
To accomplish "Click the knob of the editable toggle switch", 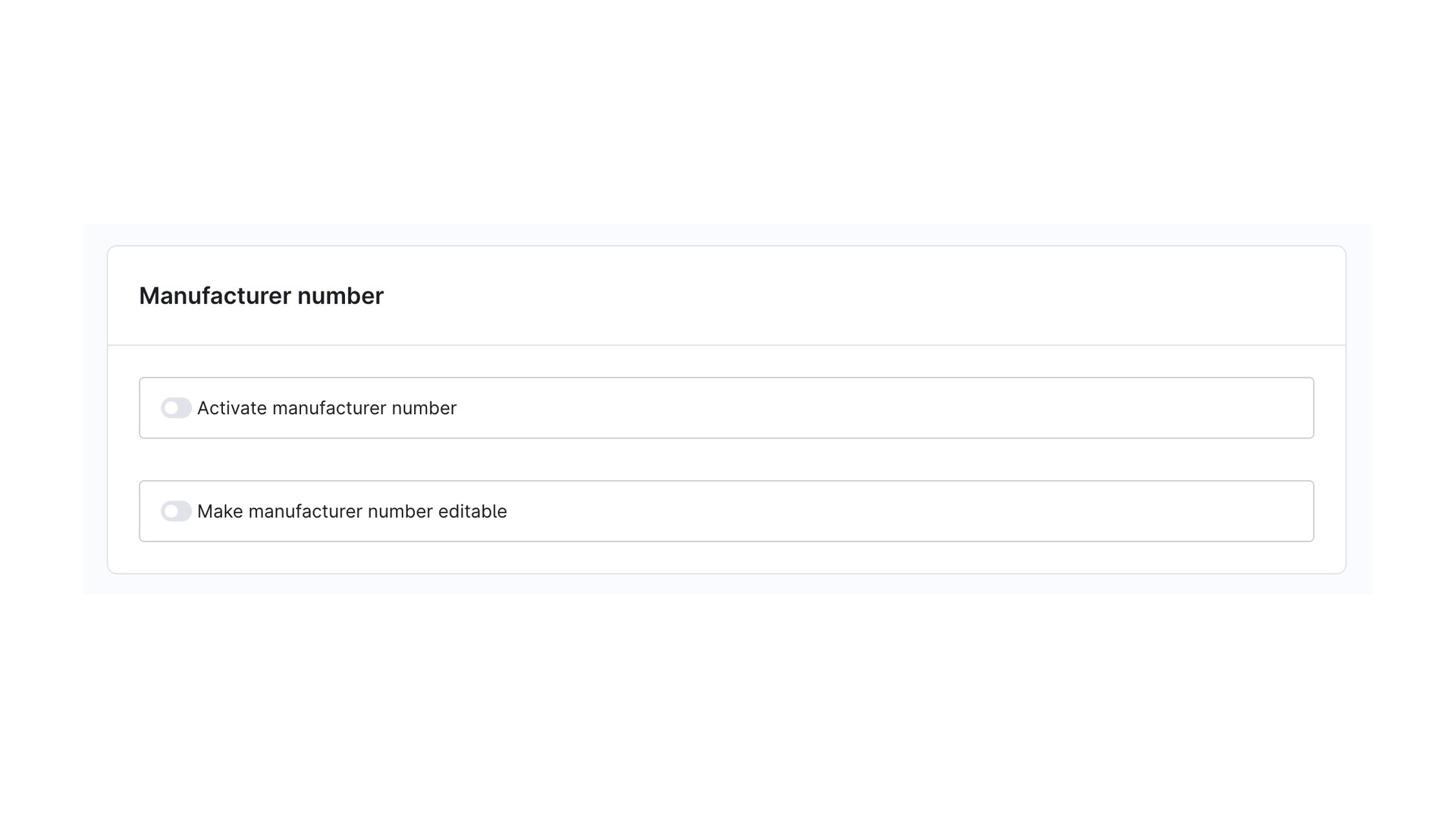I will click(171, 511).
